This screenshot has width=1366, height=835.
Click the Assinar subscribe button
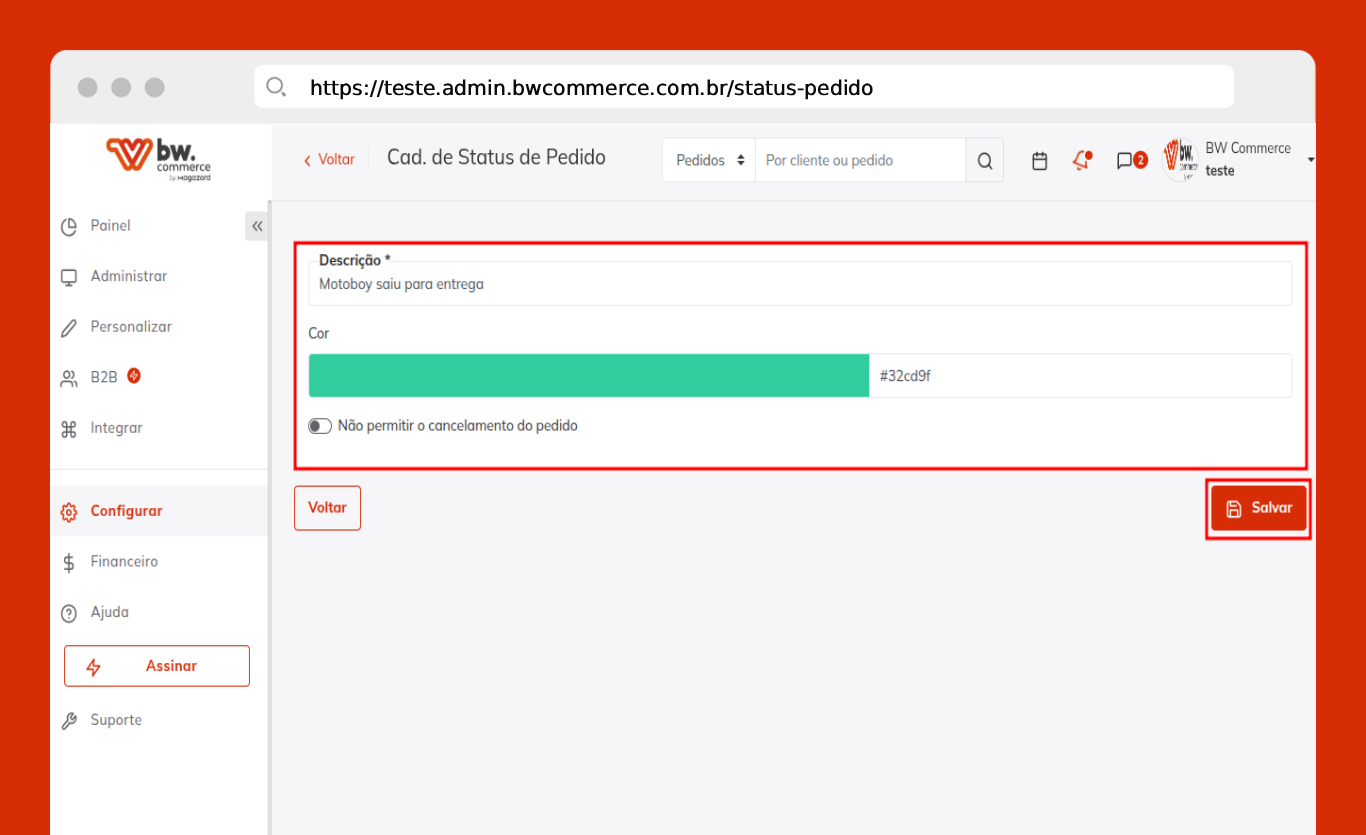point(157,666)
